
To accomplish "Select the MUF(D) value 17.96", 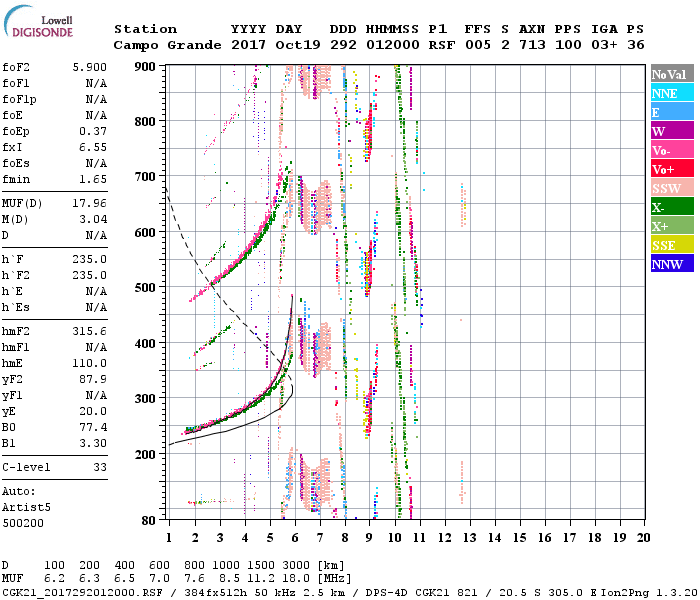I will coord(89,204).
